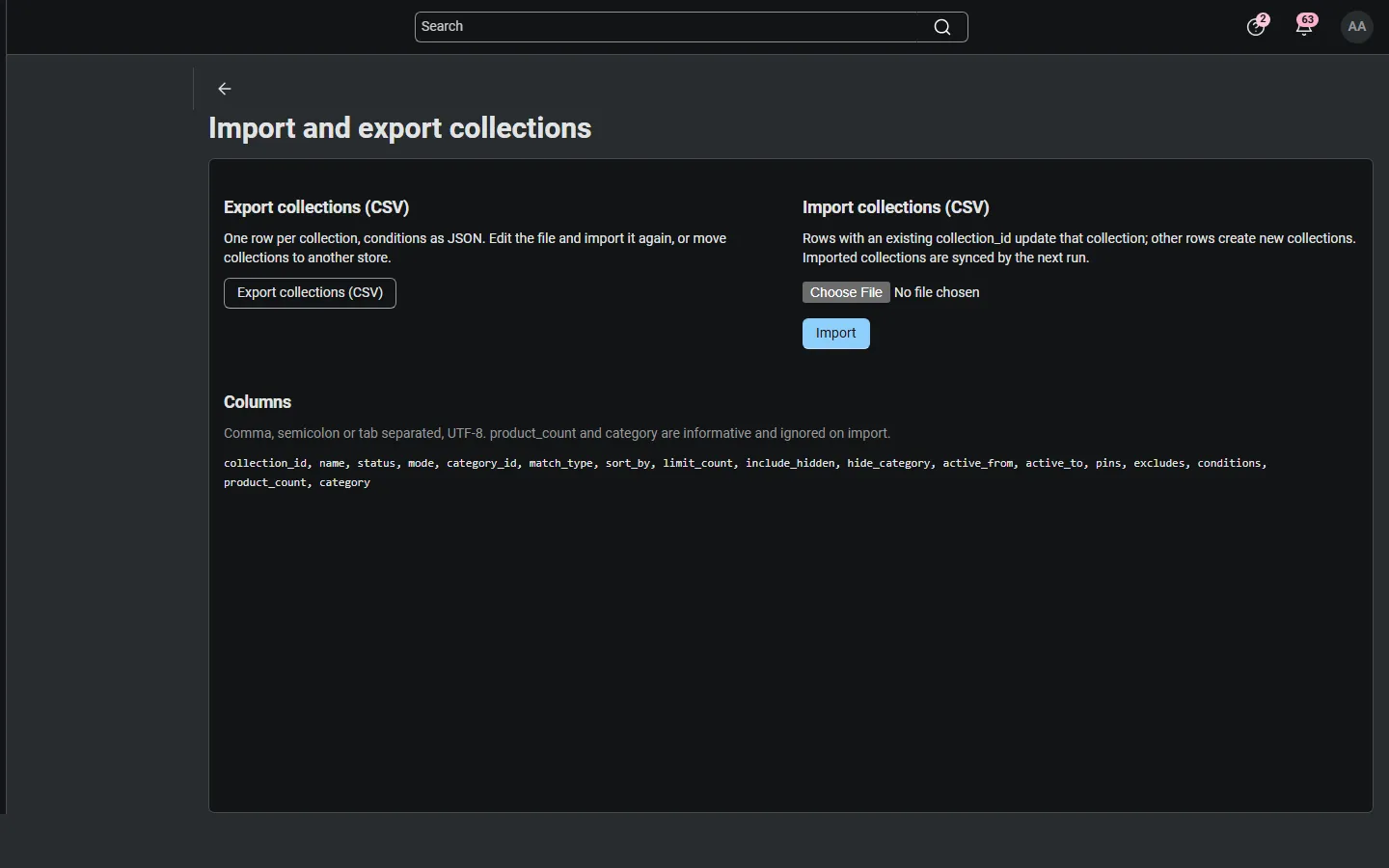This screenshot has height=868, width=1389.
Task: Open the updates icon with badge 2
Action: (1257, 26)
